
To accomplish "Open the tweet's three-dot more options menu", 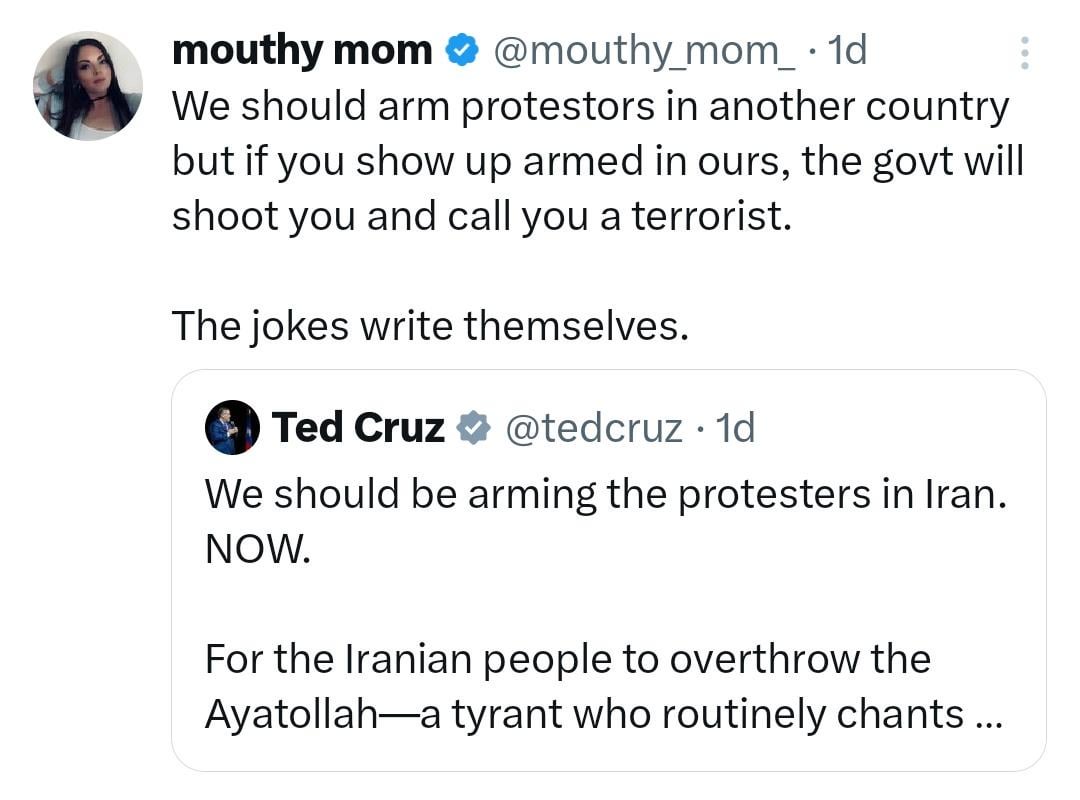I will (x=1024, y=53).
